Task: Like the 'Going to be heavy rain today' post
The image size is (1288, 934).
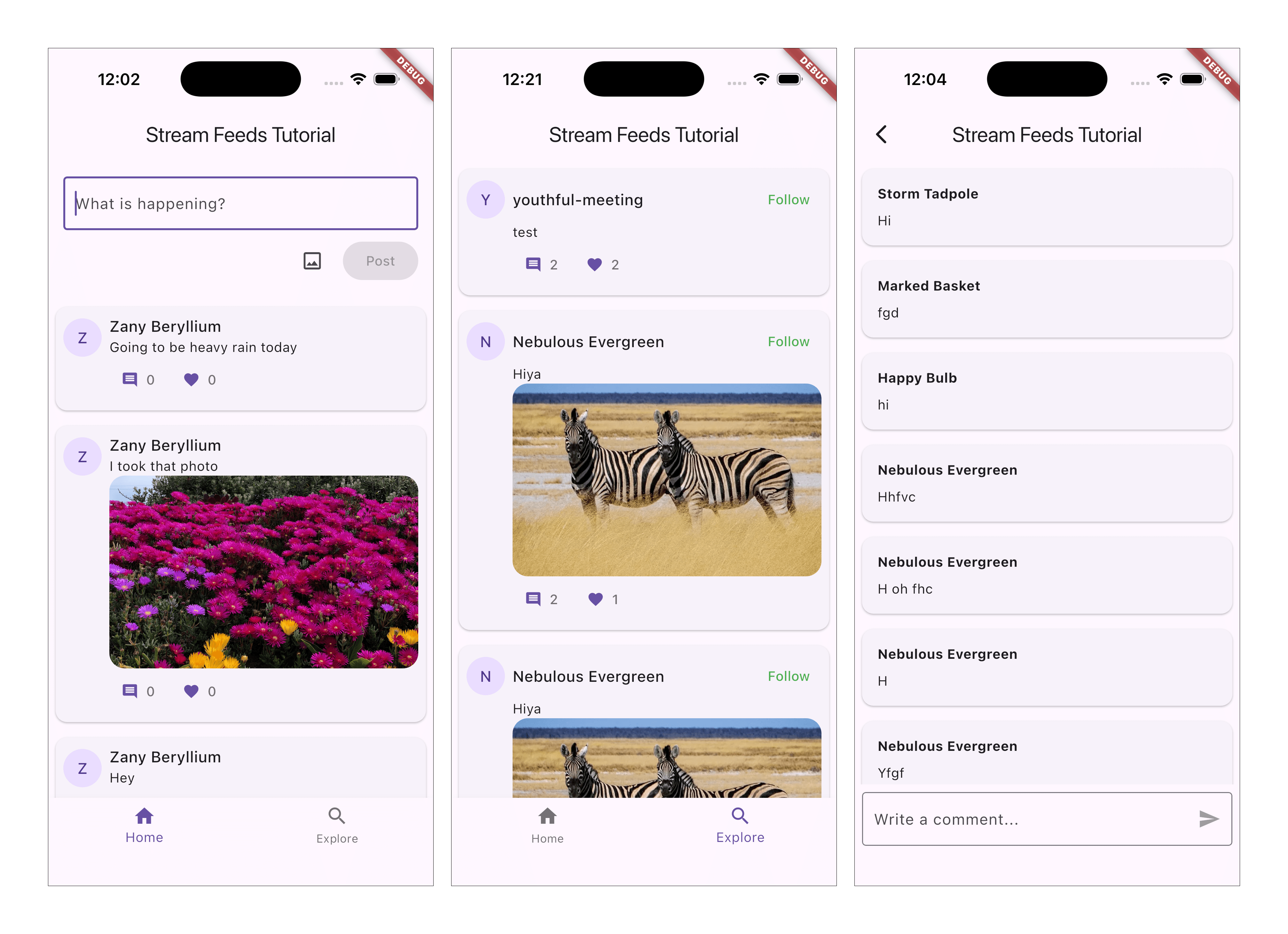Action: point(192,379)
